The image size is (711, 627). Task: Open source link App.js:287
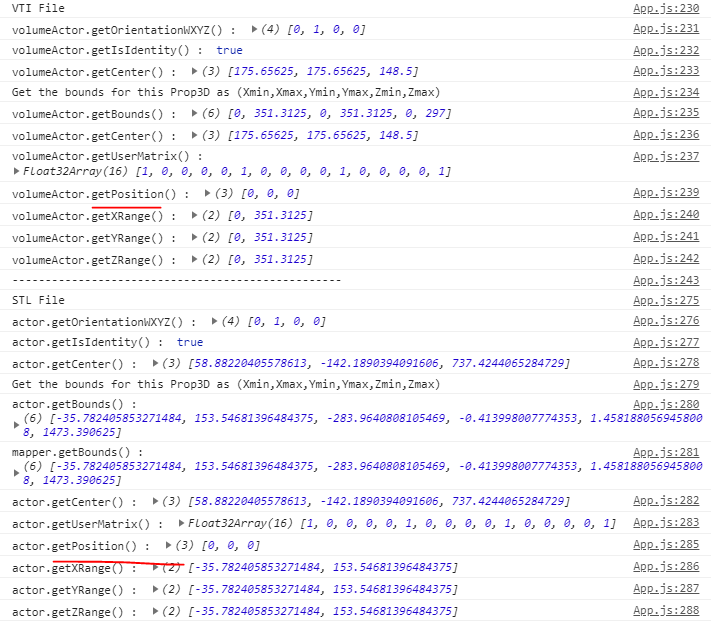pyautogui.click(x=666, y=588)
